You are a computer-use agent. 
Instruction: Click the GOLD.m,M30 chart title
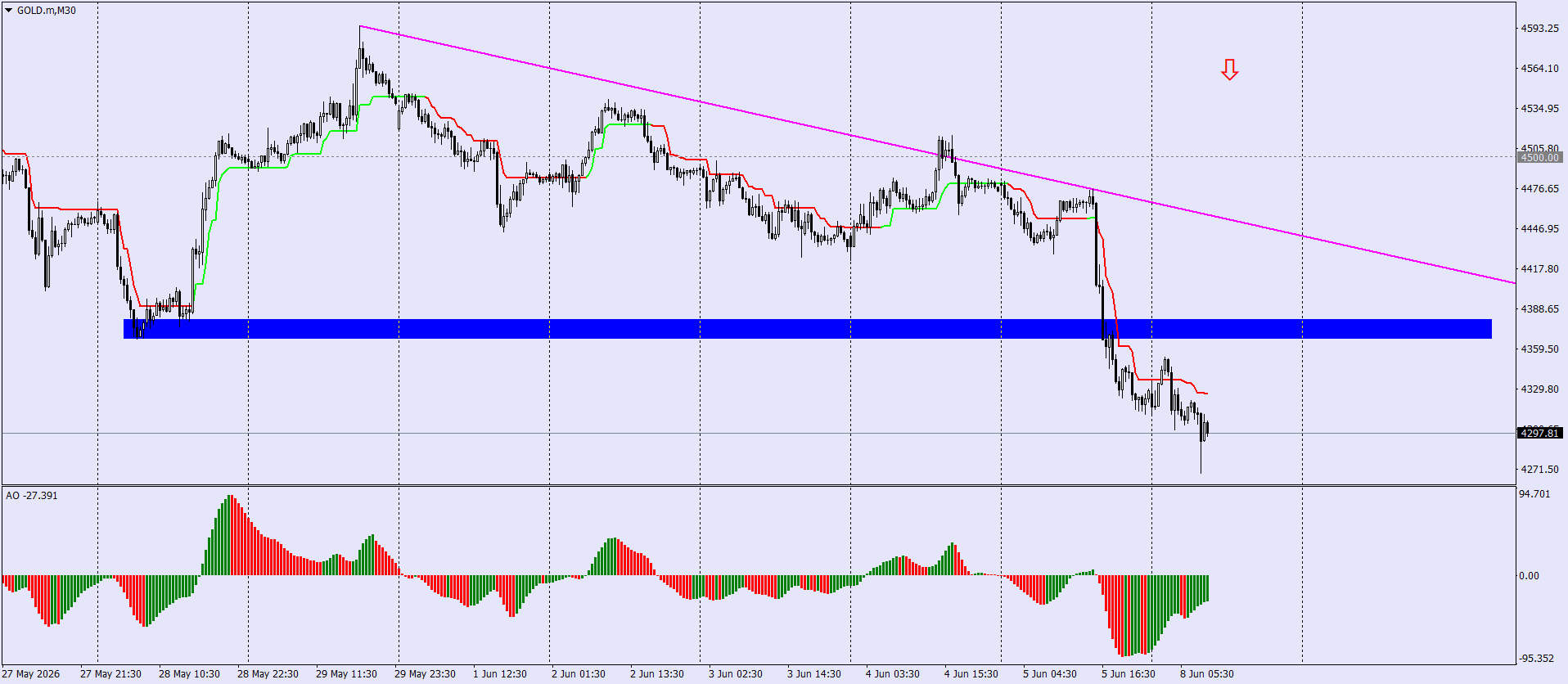point(47,11)
